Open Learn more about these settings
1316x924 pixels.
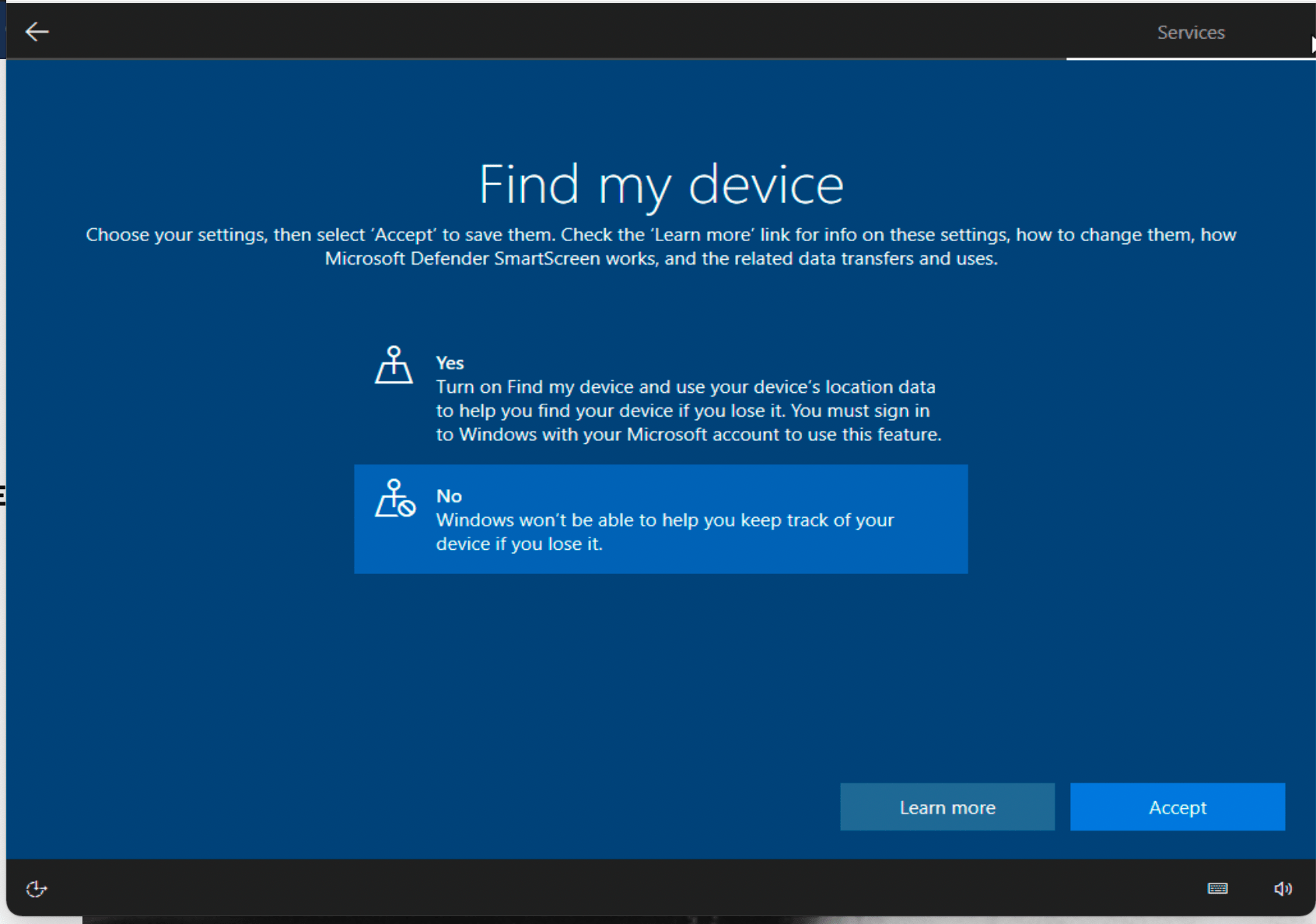pyautogui.click(x=947, y=807)
